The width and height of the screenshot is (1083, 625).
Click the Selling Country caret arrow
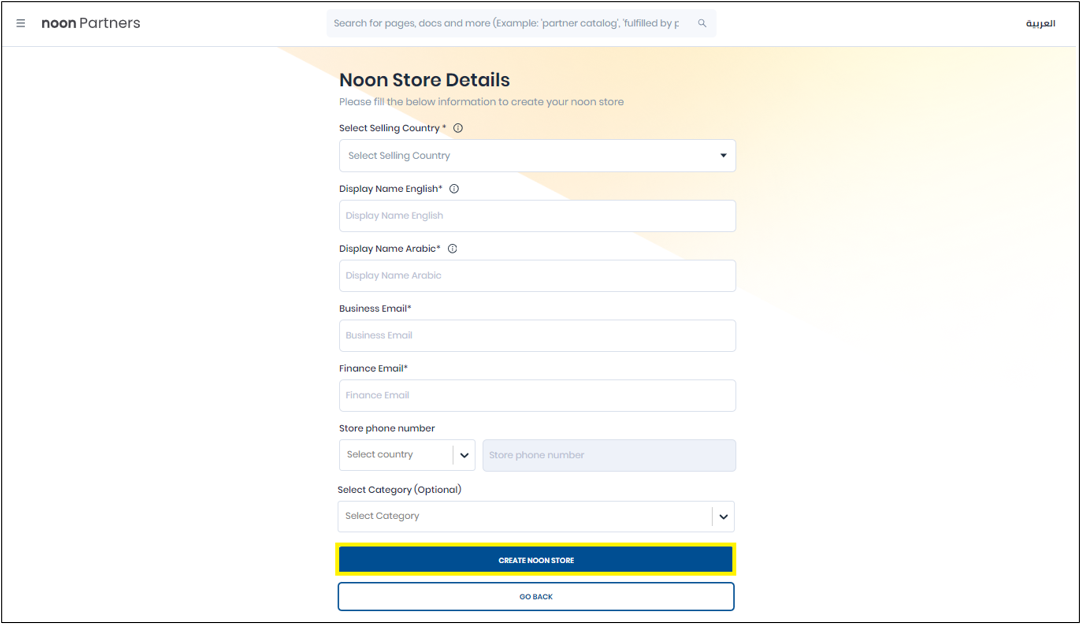coord(723,156)
